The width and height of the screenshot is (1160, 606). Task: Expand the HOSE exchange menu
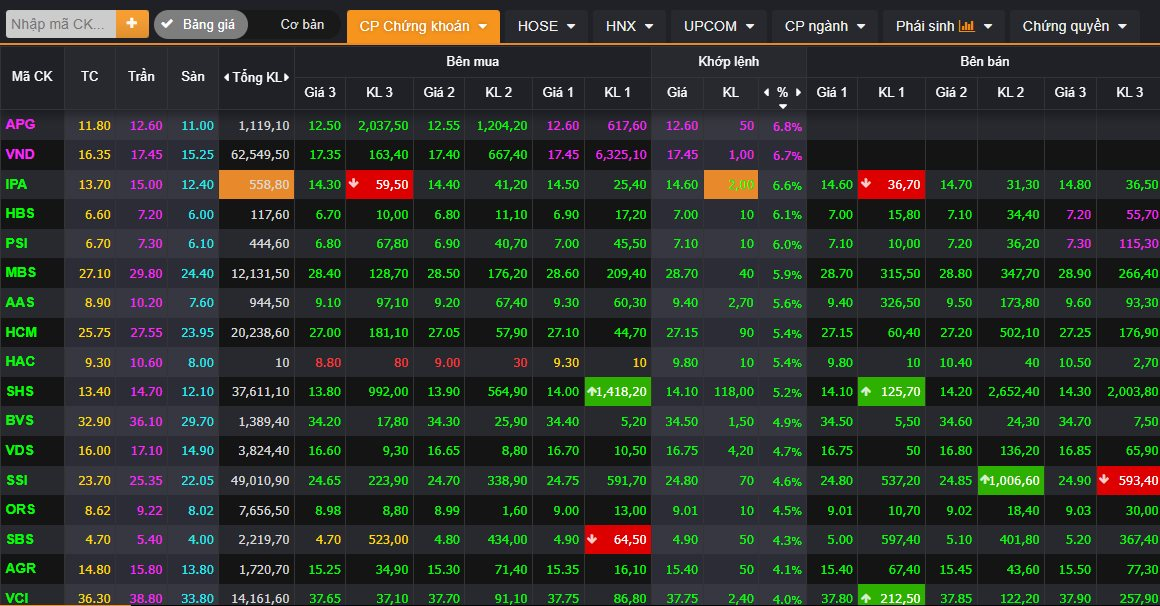(x=546, y=26)
